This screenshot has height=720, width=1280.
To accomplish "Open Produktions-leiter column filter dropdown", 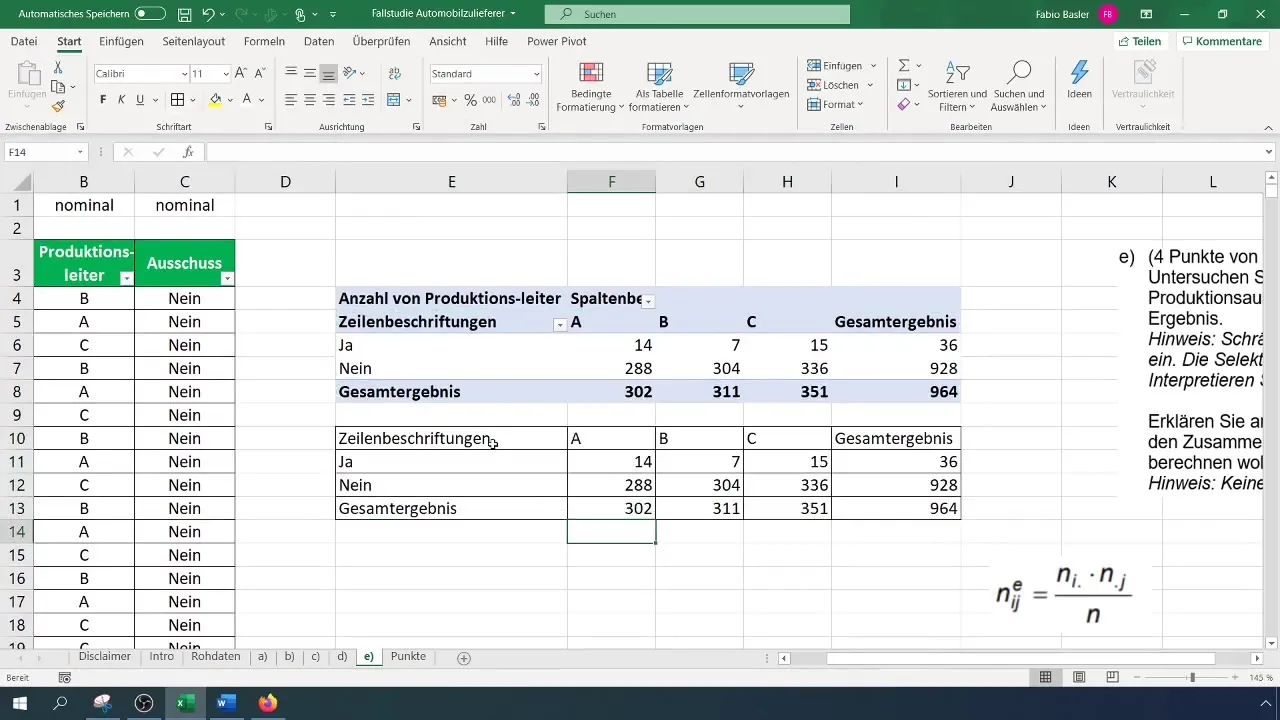I will coord(126,279).
